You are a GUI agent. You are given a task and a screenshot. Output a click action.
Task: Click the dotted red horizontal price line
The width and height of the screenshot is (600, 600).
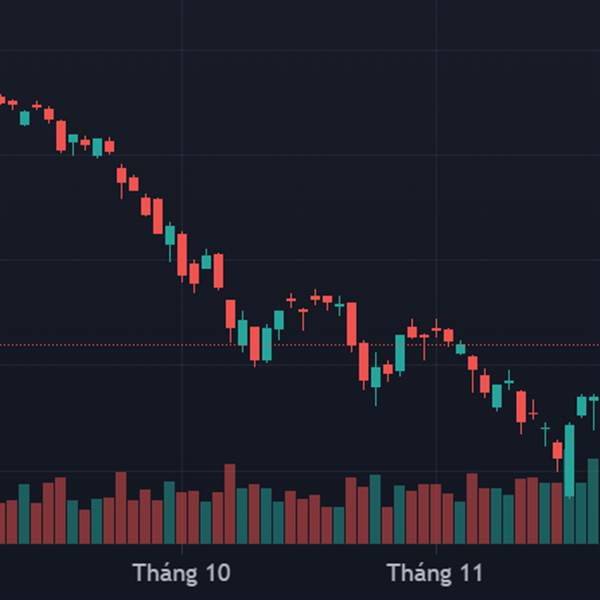[x=300, y=345]
